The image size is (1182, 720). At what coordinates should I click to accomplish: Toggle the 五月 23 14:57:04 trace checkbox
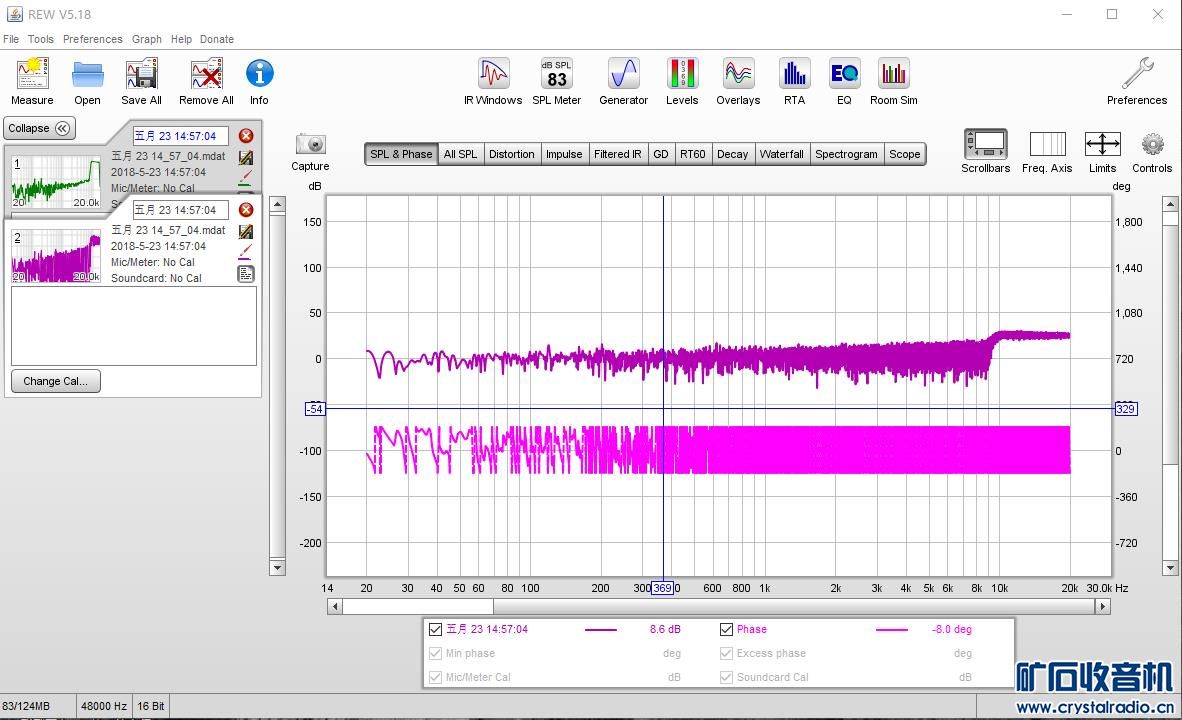435,629
